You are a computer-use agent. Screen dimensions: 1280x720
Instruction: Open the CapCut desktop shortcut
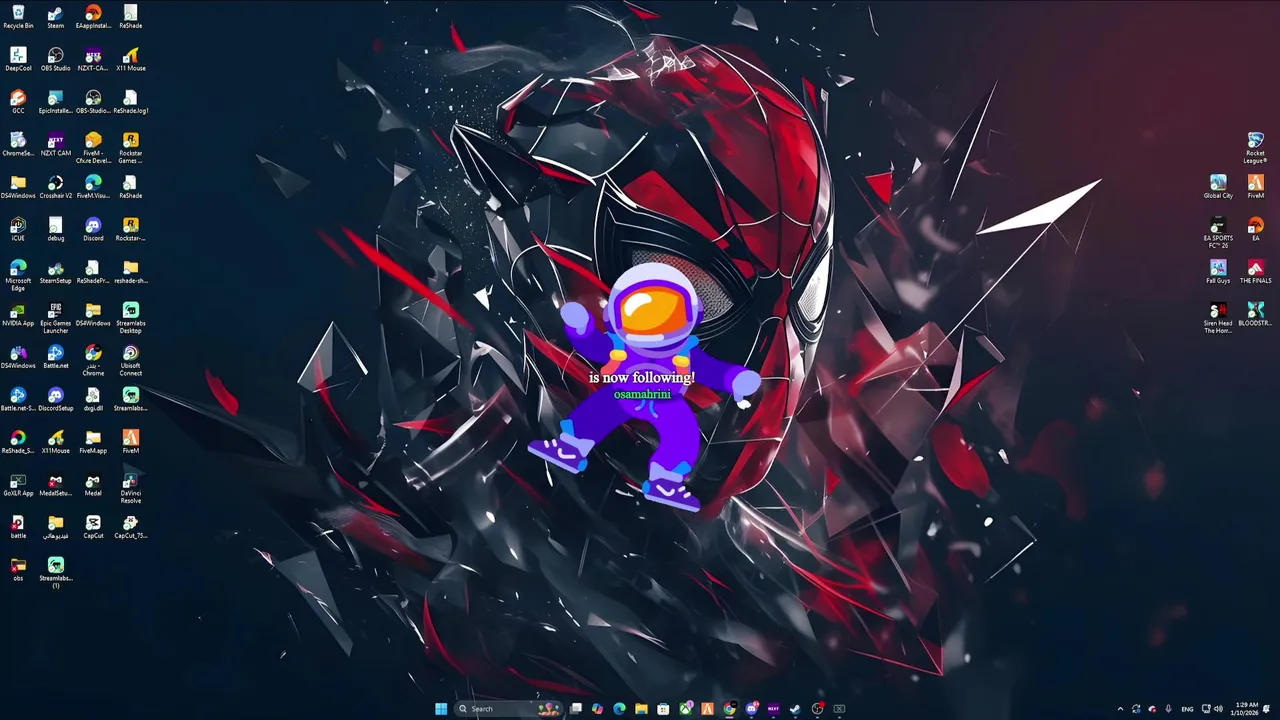(93, 527)
